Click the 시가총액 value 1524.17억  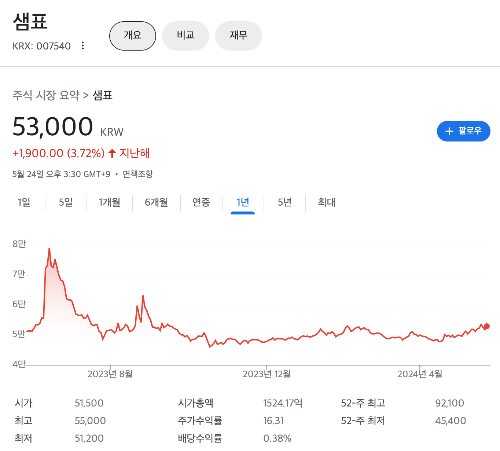(x=283, y=403)
